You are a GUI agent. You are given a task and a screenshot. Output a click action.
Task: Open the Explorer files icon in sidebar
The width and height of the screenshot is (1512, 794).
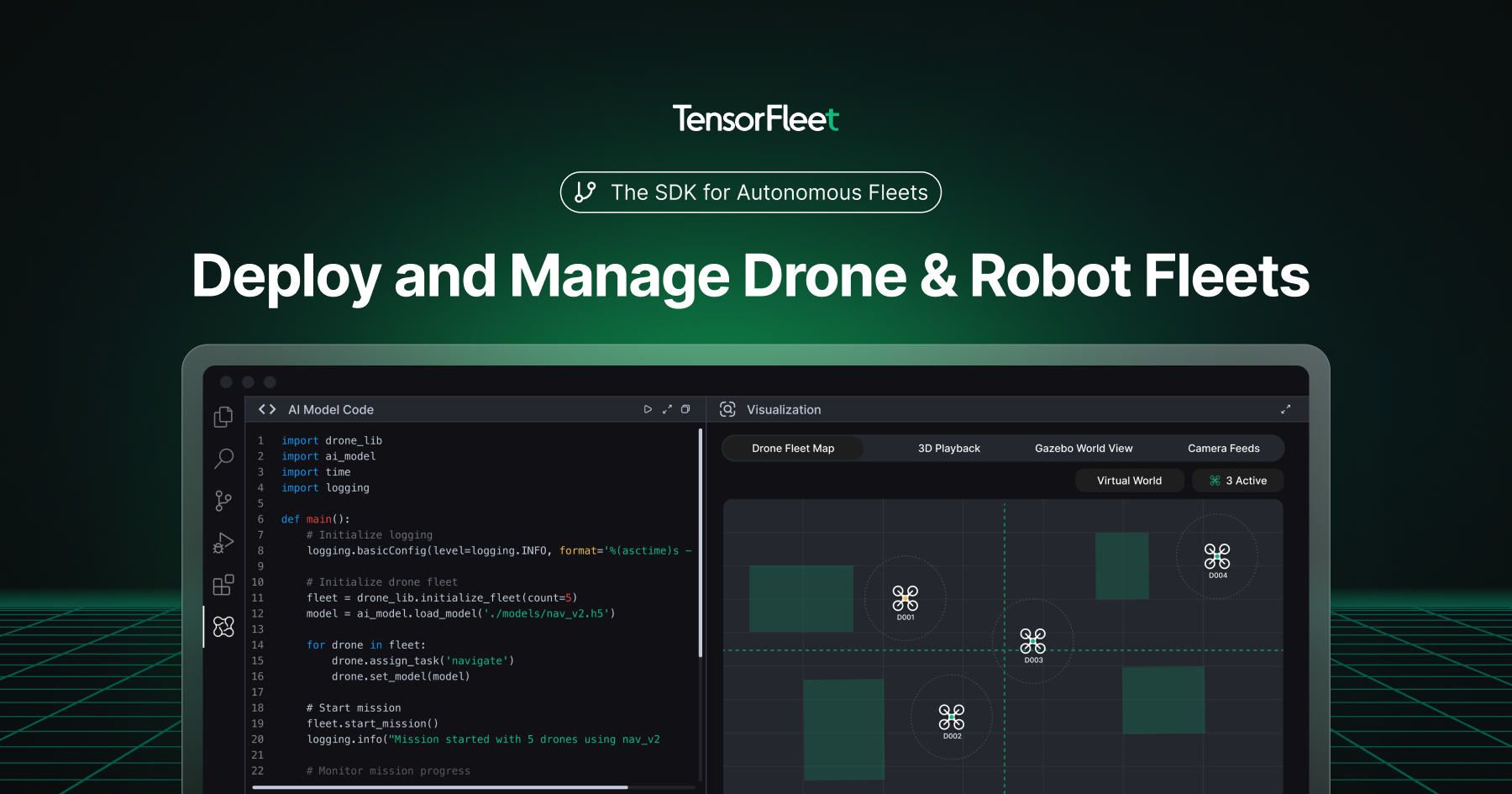pos(223,416)
